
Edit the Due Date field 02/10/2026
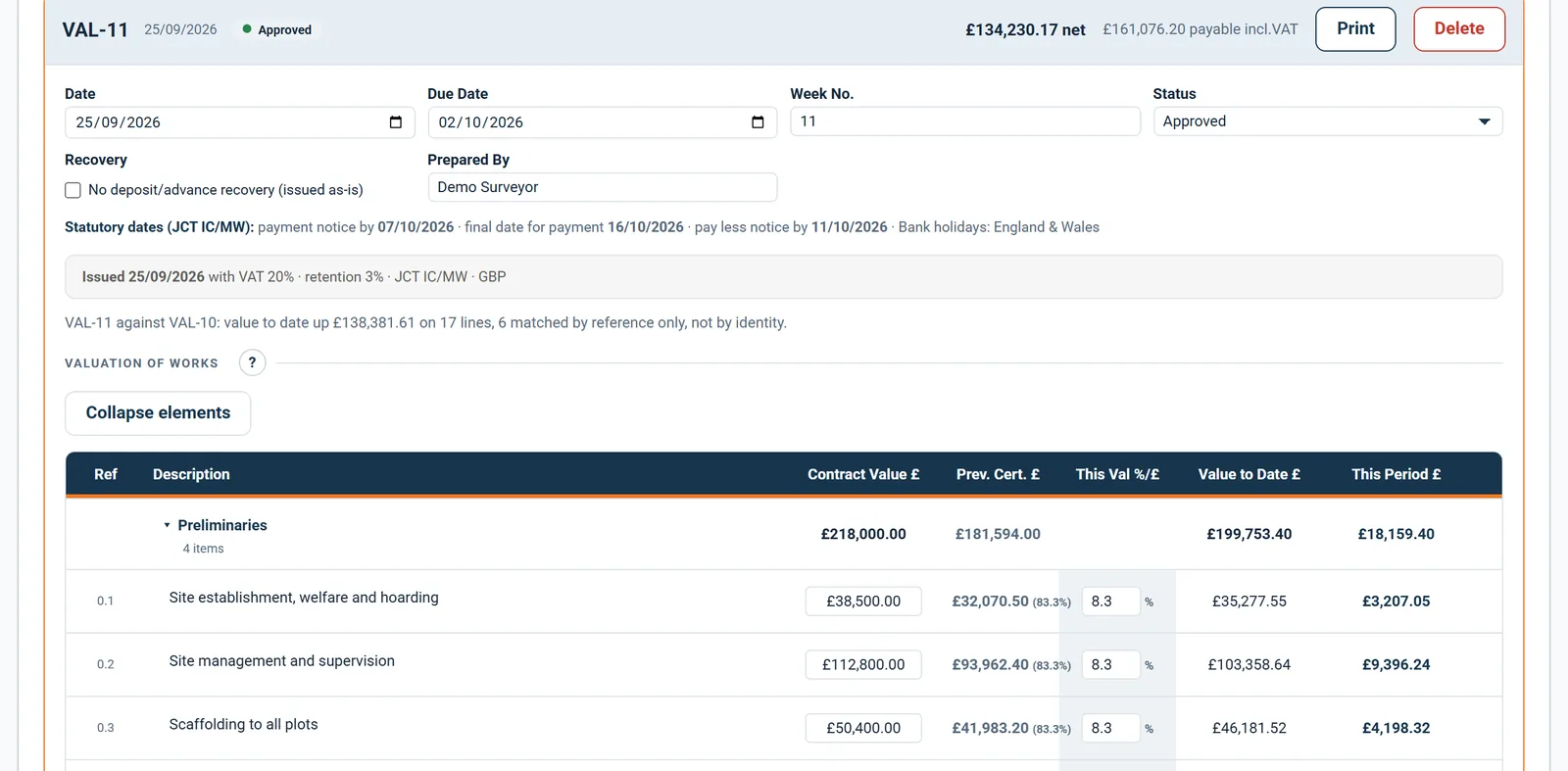coord(603,122)
